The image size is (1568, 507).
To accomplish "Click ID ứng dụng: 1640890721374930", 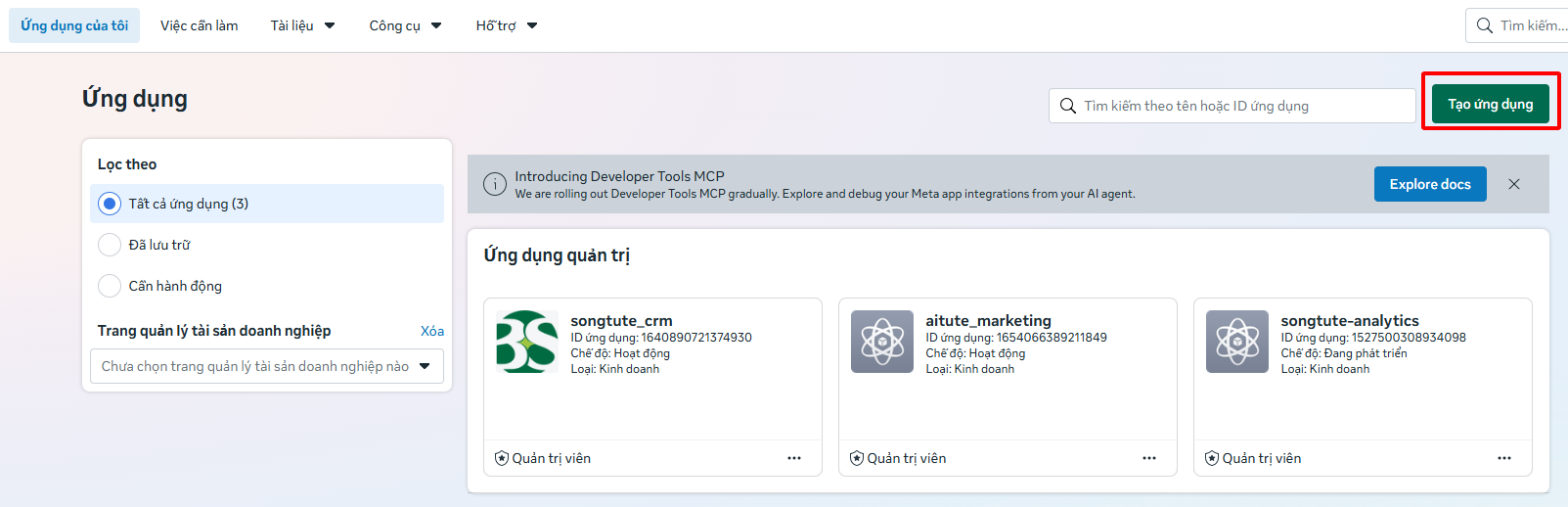I will click(x=661, y=338).
